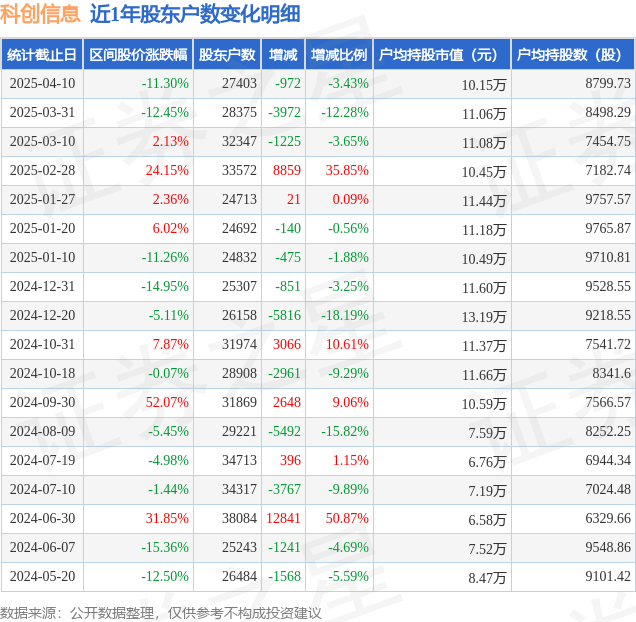
Task: Click the change ratio 0.09%
Action: pyautogui.click(x=350, y=200)
